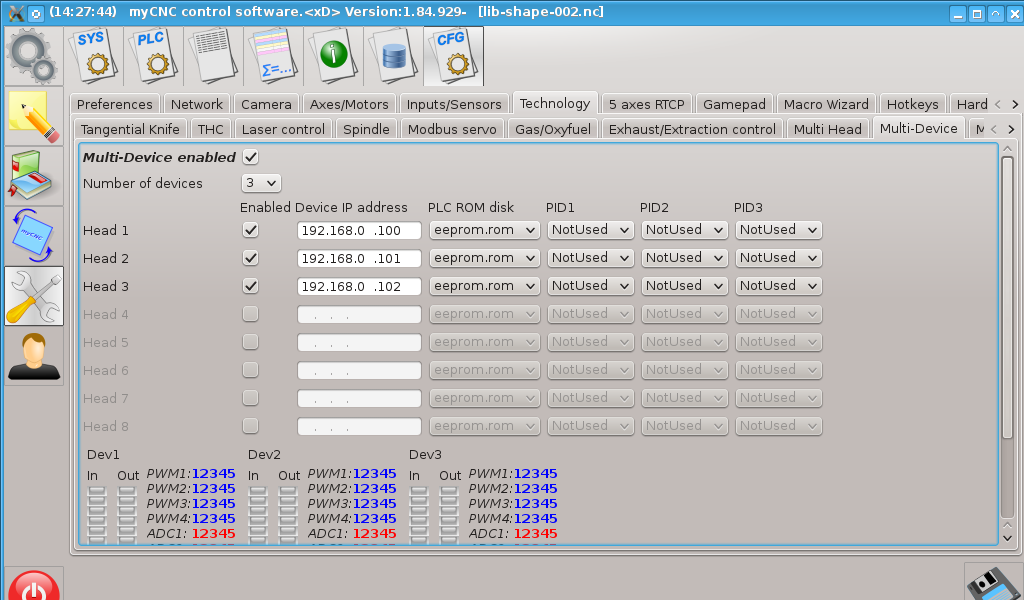This screenshot has width=1024, height=600.
Task: Open Head 1 PID3 dropdown
Action: pyautogui.click(x=778, y=230)
